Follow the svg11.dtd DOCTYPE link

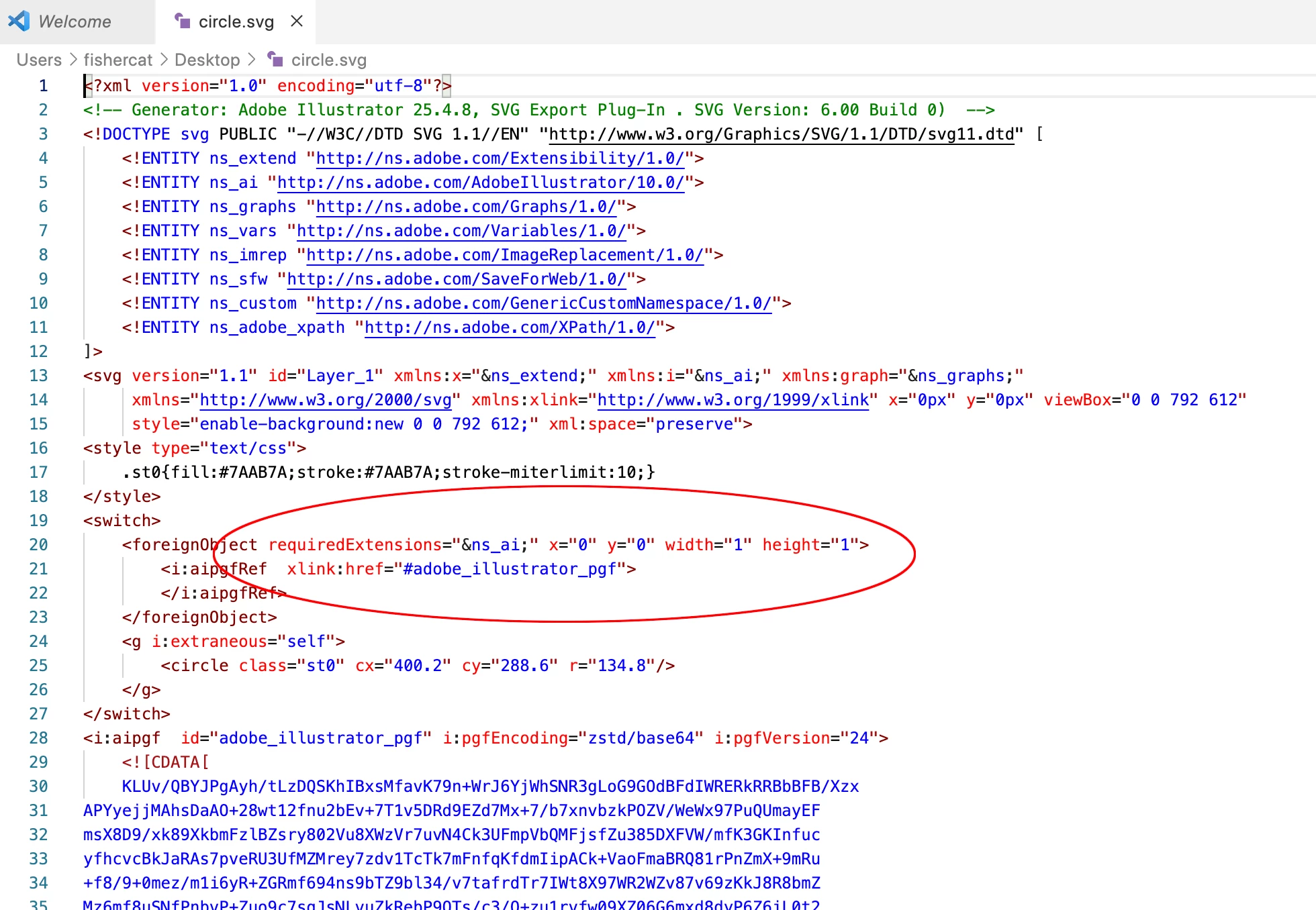coord(781,134)
